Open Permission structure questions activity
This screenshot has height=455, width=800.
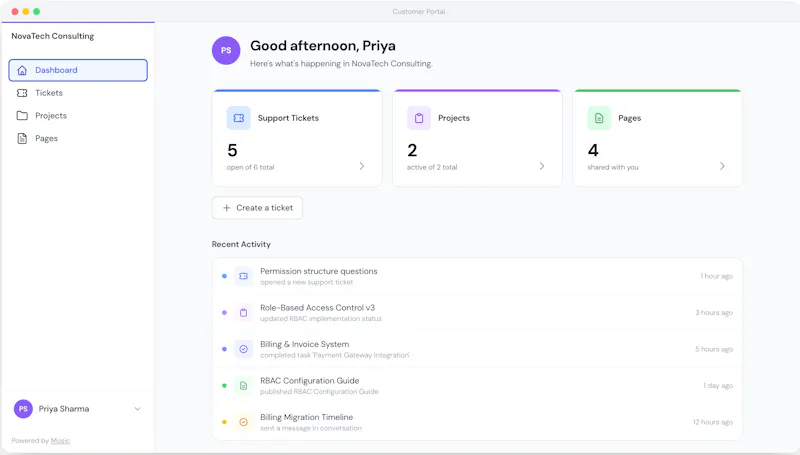[477, 276]
